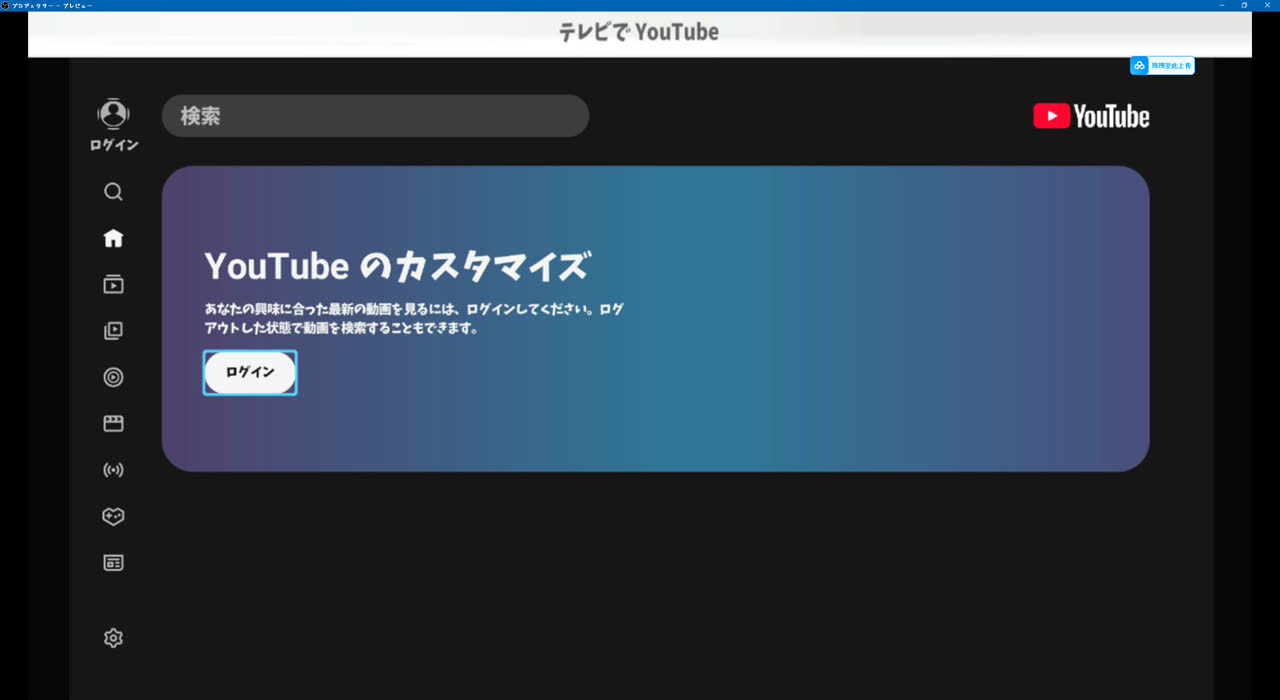The image size is (1280, 700).
Task: Click the YouTube のカスタマイズ heading
Action: (398, 267)
